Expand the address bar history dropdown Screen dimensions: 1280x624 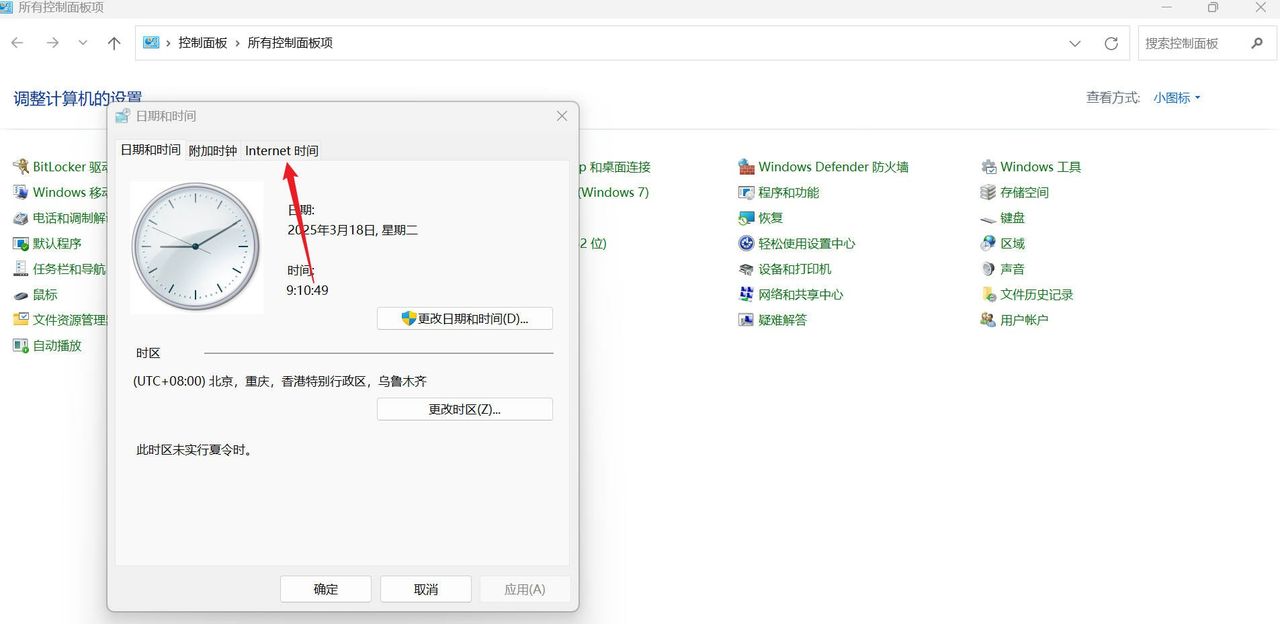coord(1075,43)
